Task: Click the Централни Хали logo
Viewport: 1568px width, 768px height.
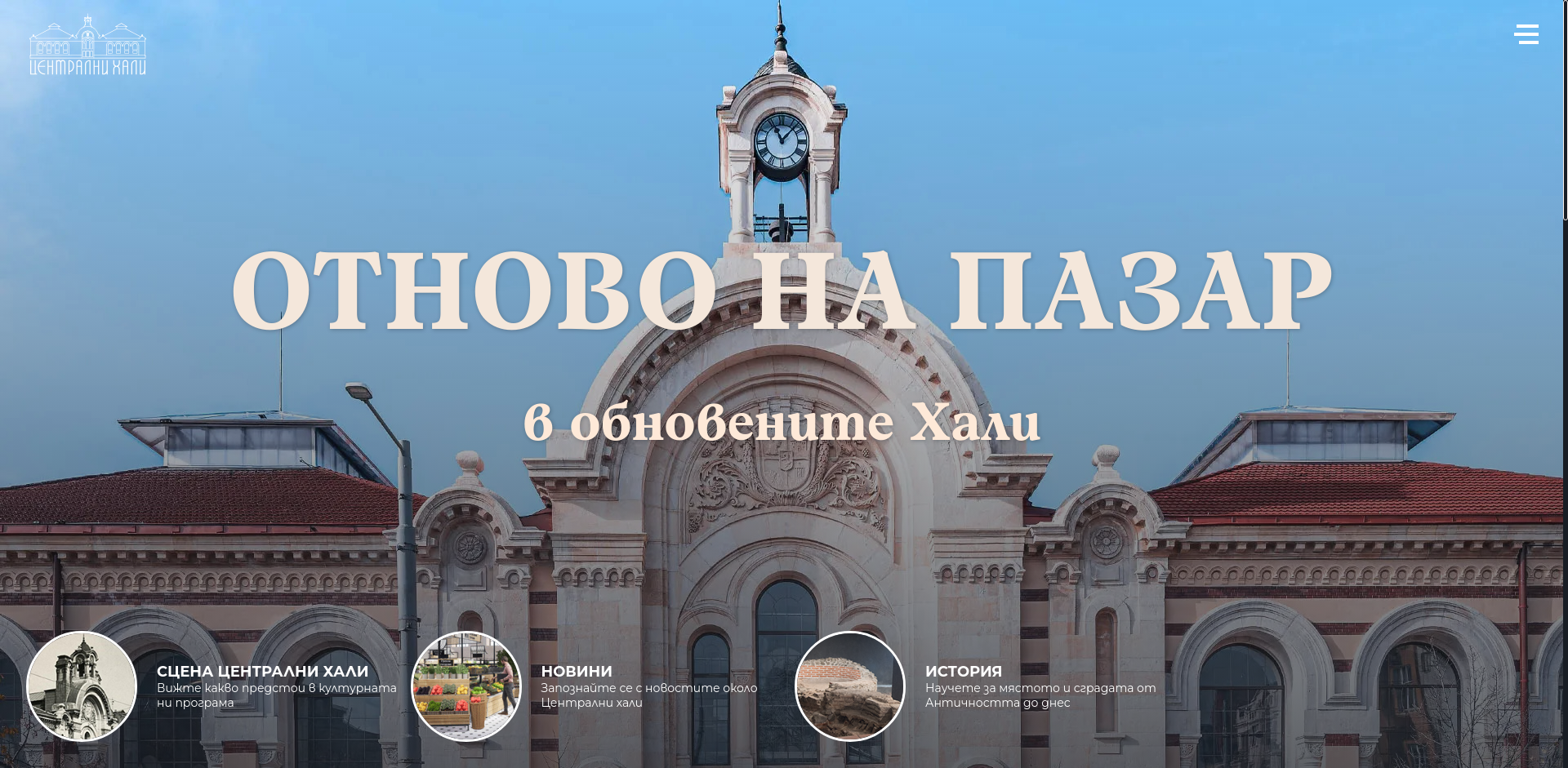Action: coord(87,45)
